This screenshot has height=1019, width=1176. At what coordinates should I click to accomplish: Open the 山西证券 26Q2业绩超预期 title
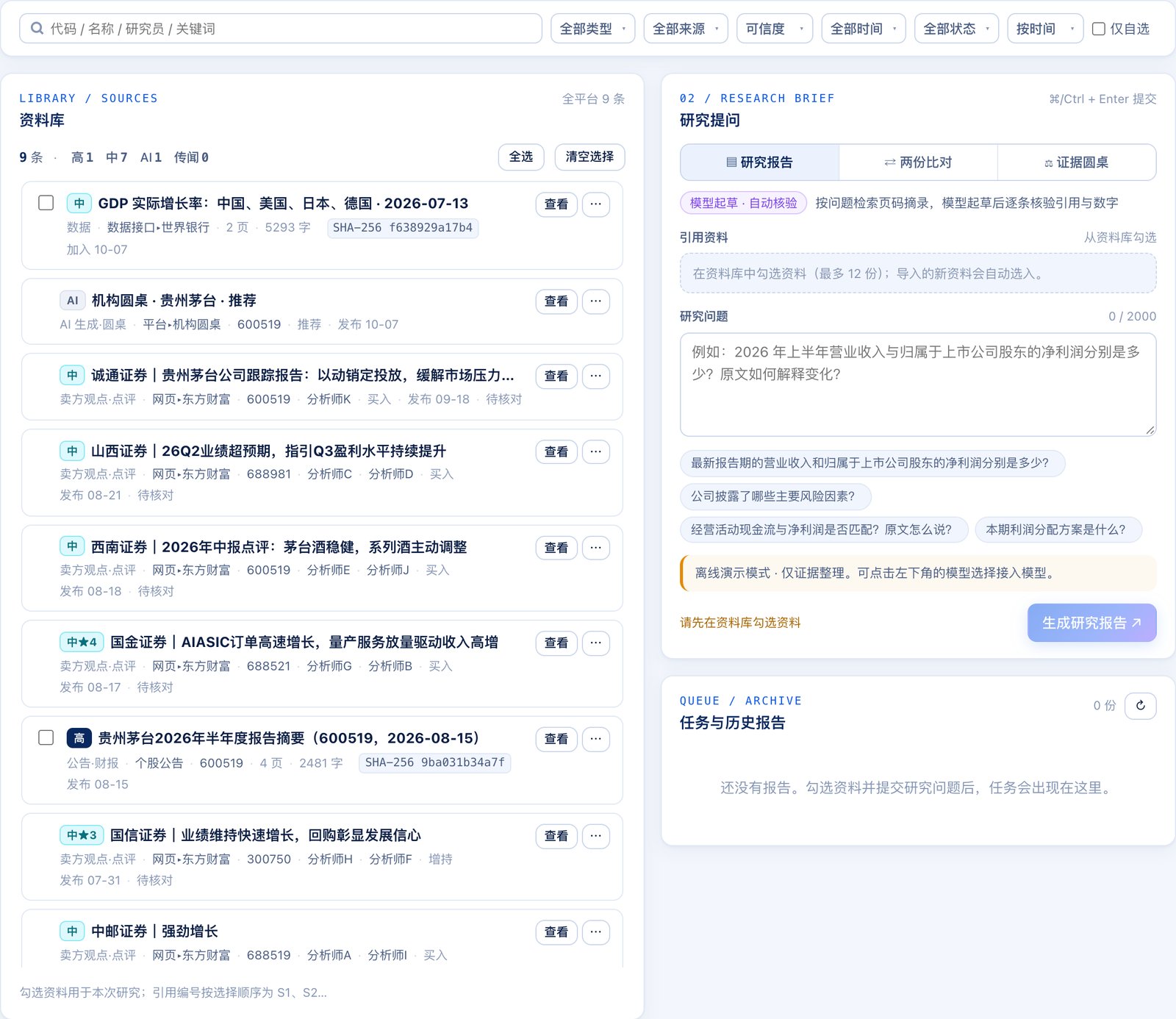coord(268,451)
